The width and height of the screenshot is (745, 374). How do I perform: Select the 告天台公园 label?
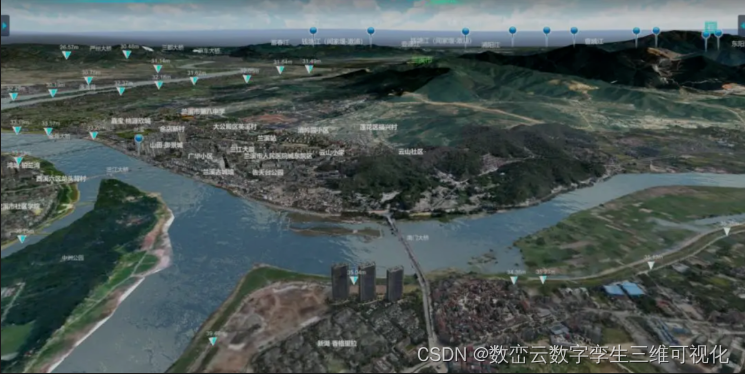tap(268, 173)
